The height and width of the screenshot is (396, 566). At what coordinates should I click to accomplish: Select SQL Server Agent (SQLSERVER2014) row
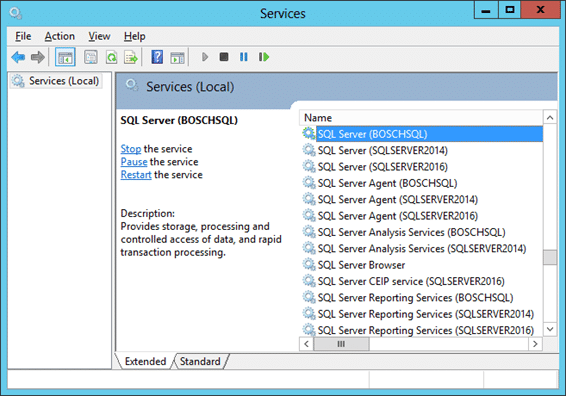tap(422, 199)
